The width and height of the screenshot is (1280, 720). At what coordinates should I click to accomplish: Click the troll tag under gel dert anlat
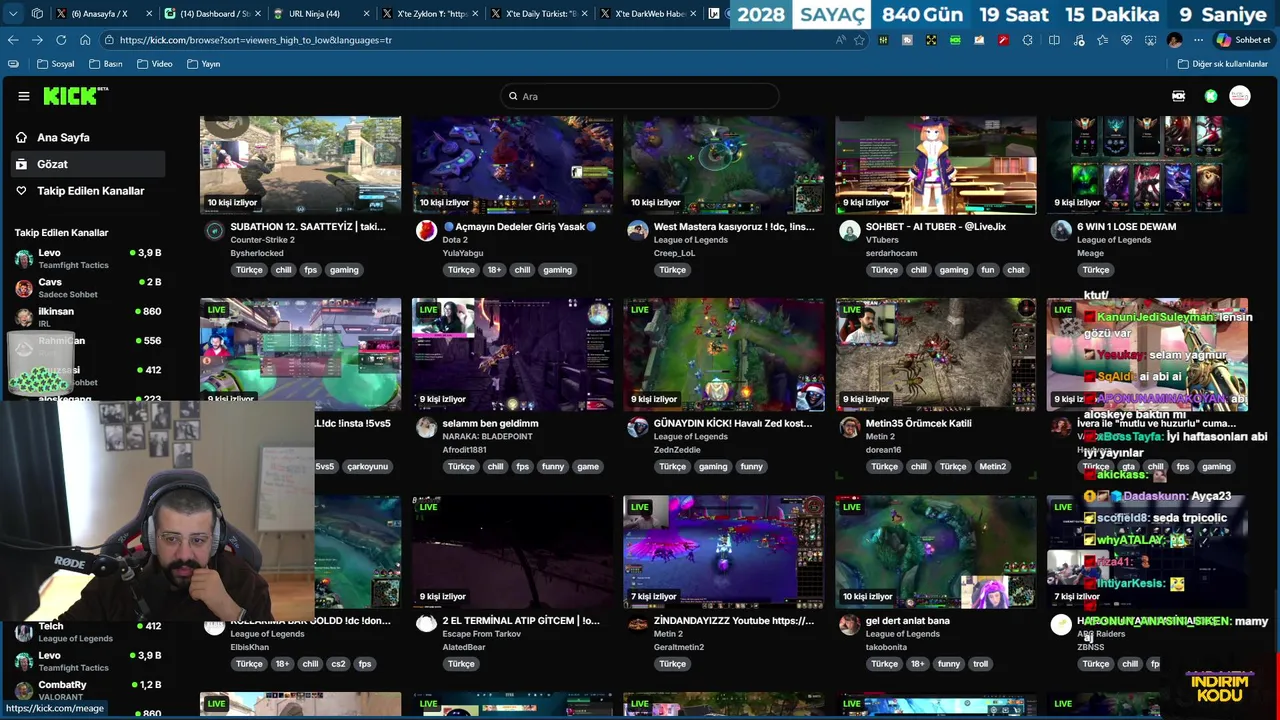980,664
